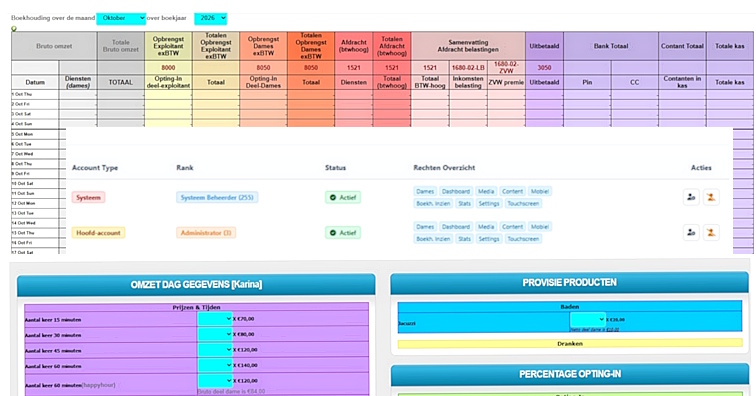Click the 1 Oct Thu Diensten (dames) input cell
The image size is (756, 396).
tap(78, 95)
